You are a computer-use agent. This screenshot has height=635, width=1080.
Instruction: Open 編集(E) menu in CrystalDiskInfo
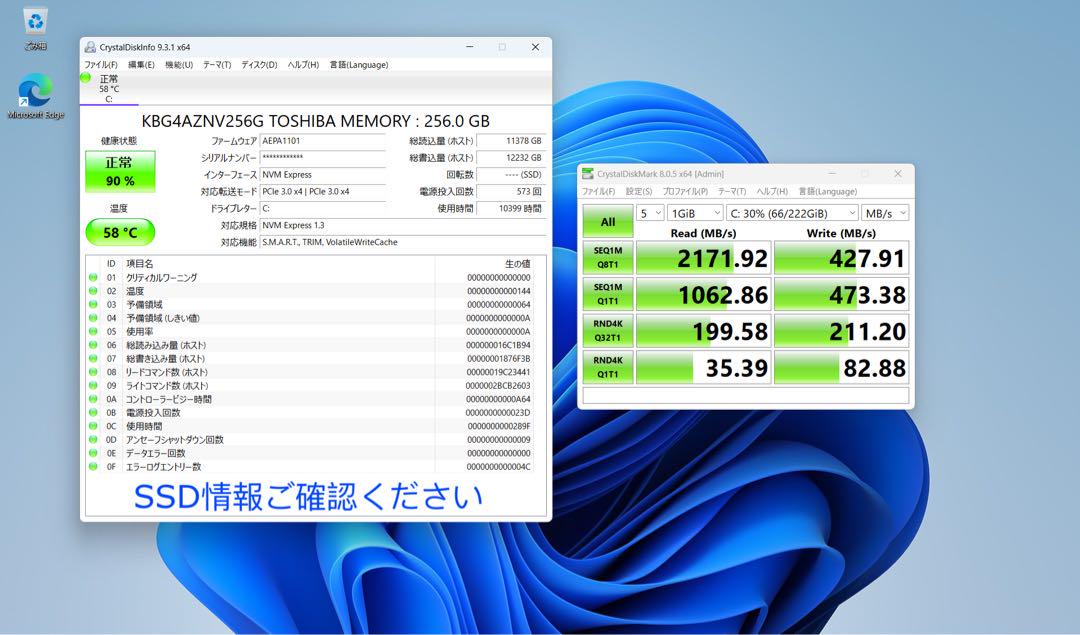[141, 65]
